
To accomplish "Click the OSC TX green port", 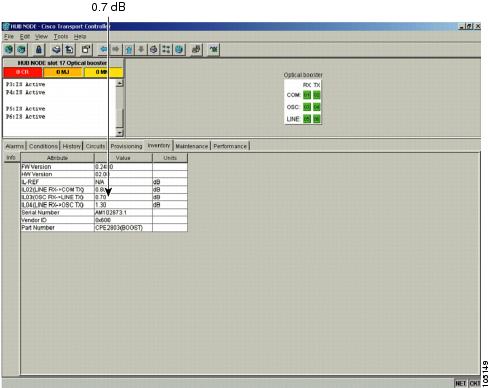I will click(x=316, y=107).
